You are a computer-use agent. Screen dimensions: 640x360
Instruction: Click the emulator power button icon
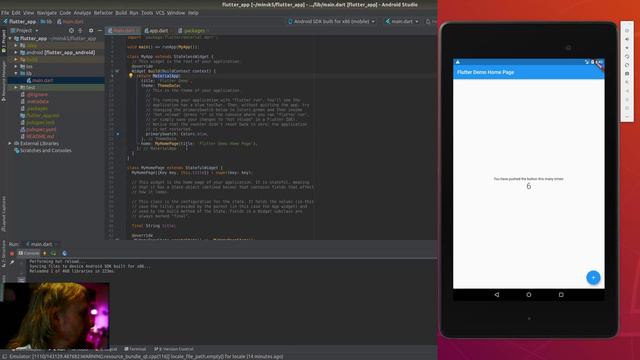point(627,31)
